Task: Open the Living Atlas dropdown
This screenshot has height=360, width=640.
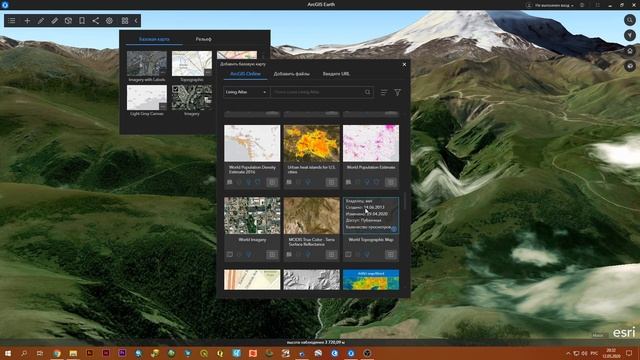Action: tap(246, 92)
